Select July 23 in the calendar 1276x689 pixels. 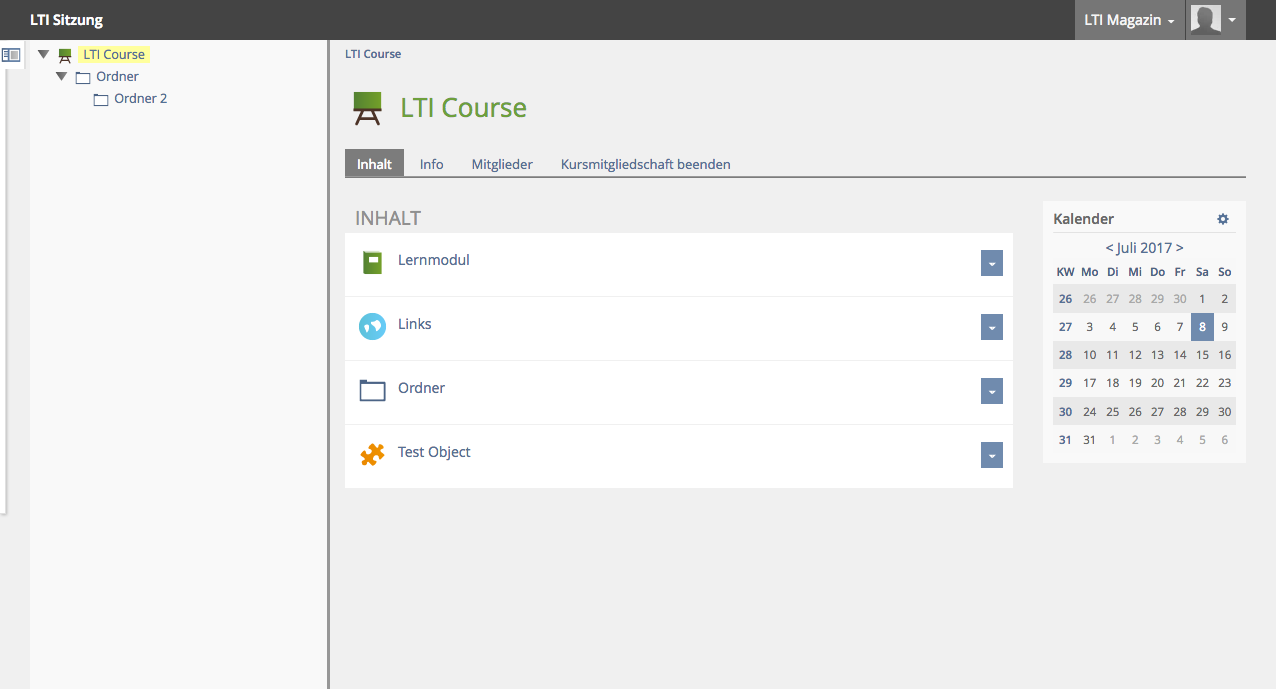click(x=1224, y=383)
